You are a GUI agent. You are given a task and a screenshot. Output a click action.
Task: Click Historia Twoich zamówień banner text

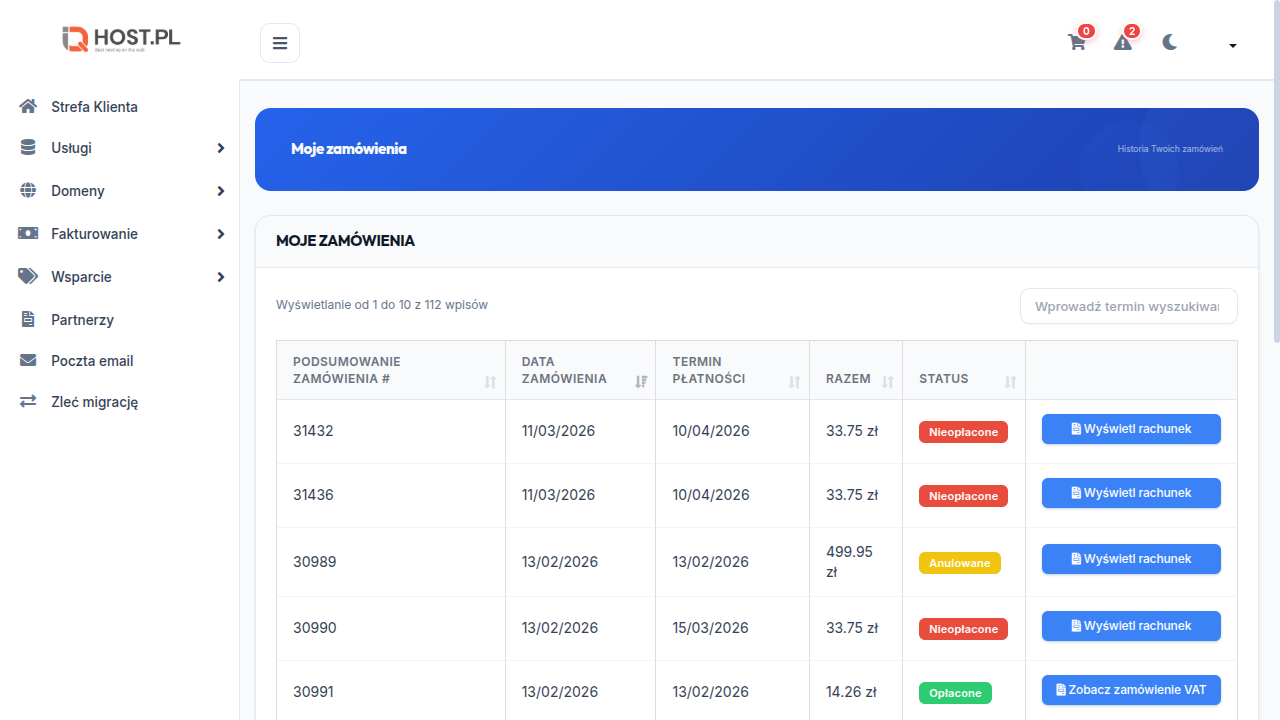point(1170,149)
